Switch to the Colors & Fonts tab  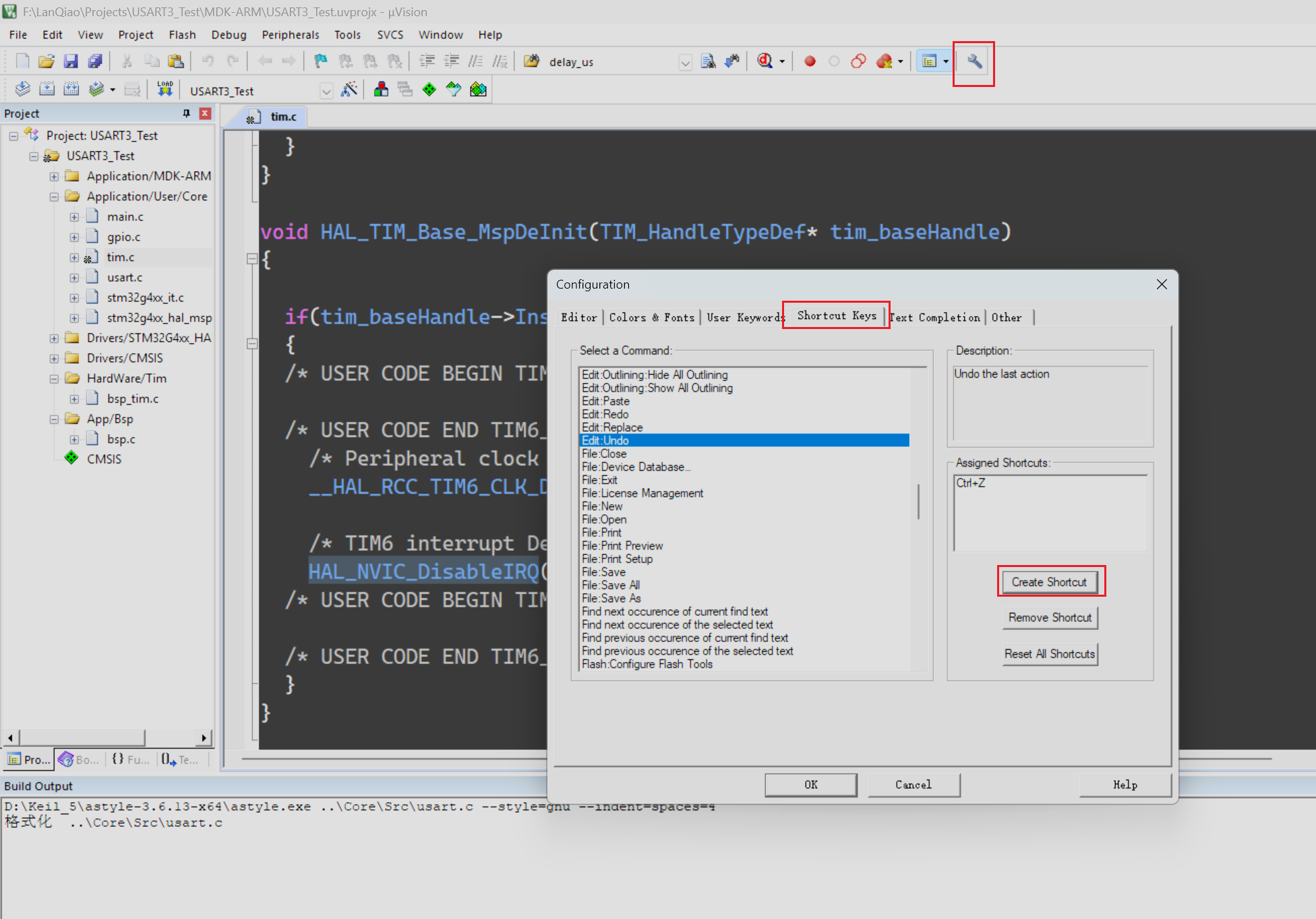pos(651,318)
